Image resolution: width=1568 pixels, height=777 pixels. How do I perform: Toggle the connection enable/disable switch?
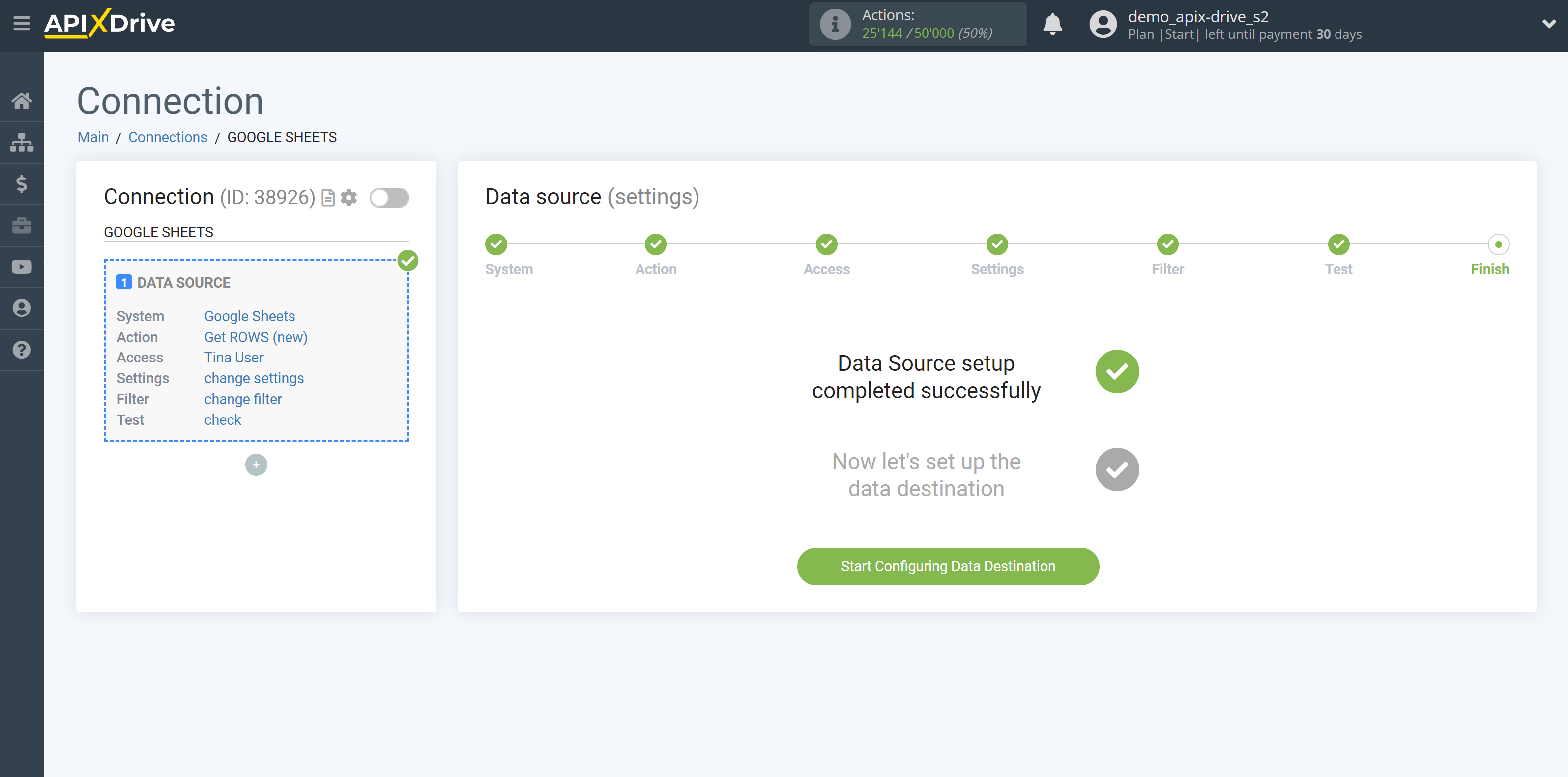390,198
